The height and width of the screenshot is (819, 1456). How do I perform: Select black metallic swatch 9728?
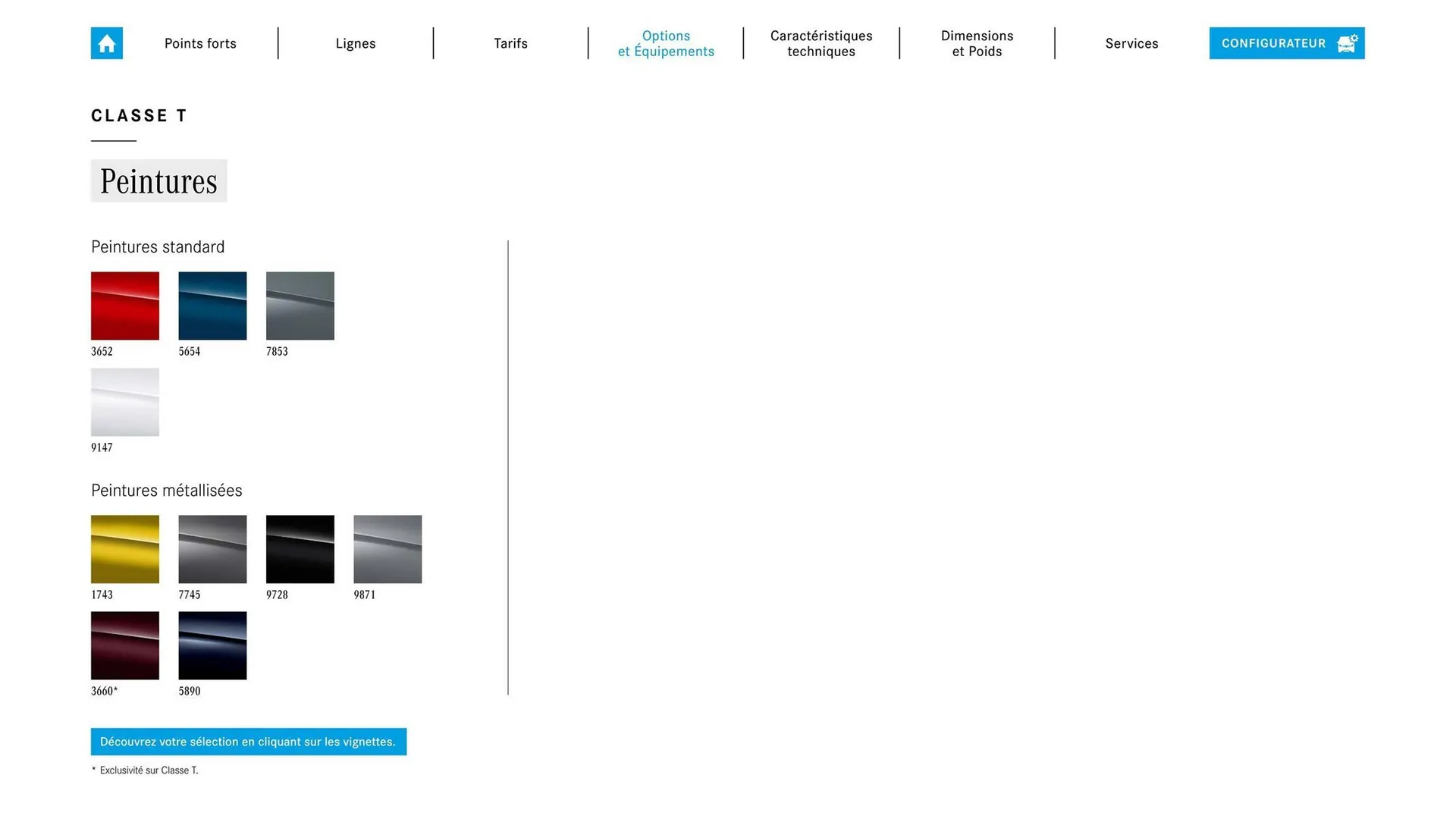[x=300, y=549]
